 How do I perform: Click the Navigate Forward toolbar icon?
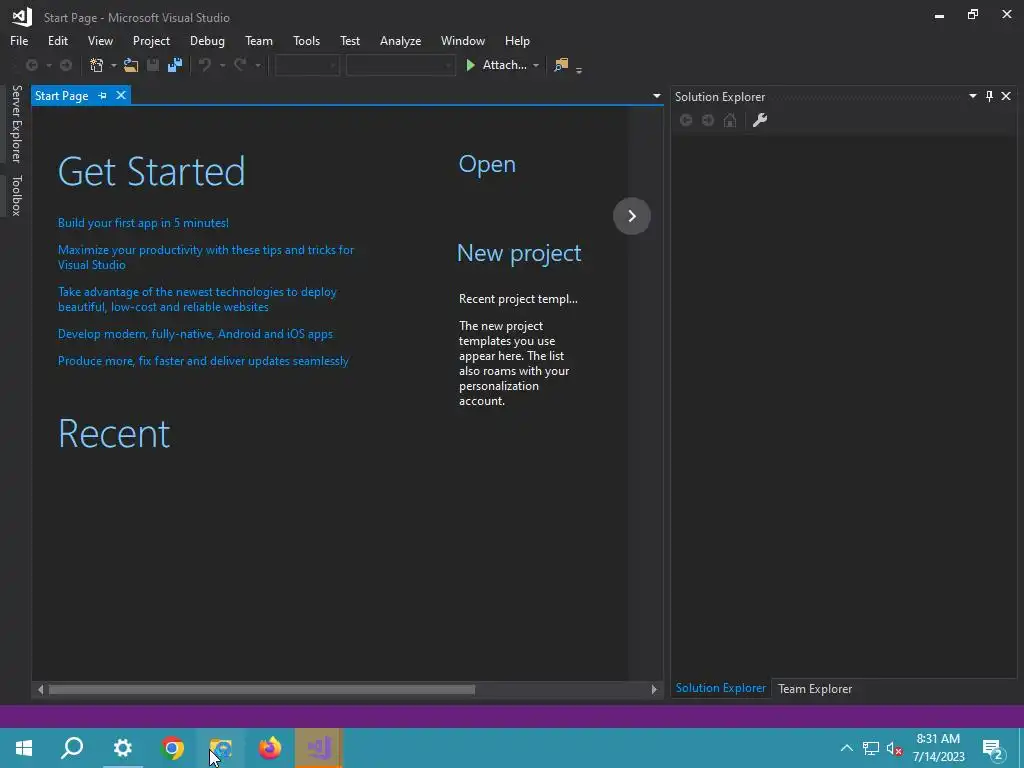(66, 65)
